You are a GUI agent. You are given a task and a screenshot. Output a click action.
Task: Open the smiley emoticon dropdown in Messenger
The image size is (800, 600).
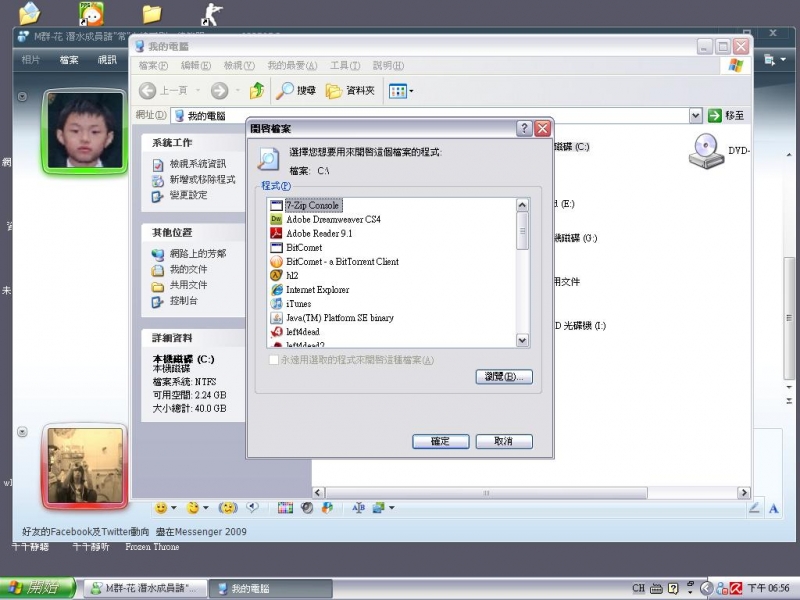click(x=165, y=508)
